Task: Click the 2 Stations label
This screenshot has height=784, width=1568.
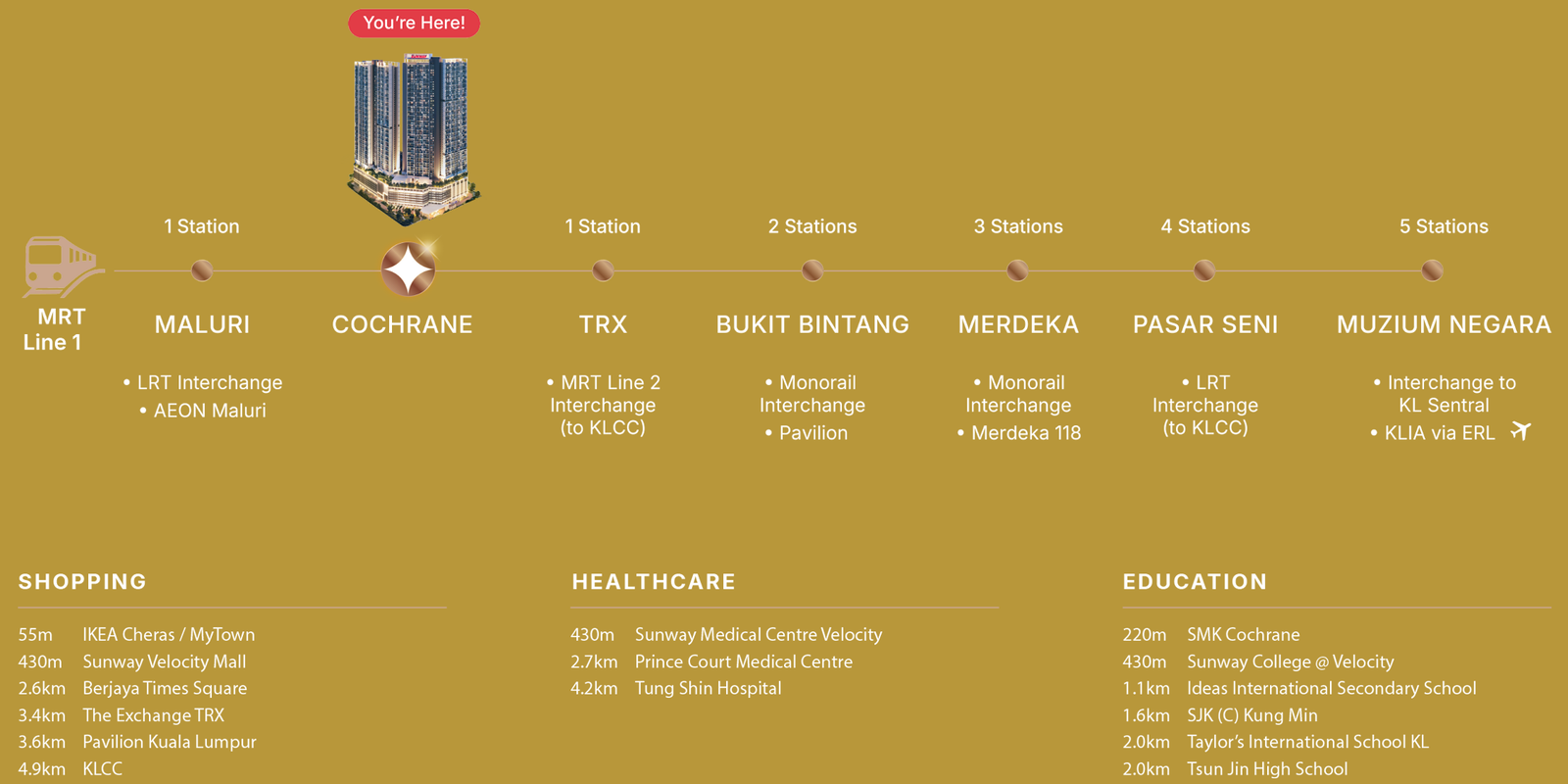Action: point(812,226)
